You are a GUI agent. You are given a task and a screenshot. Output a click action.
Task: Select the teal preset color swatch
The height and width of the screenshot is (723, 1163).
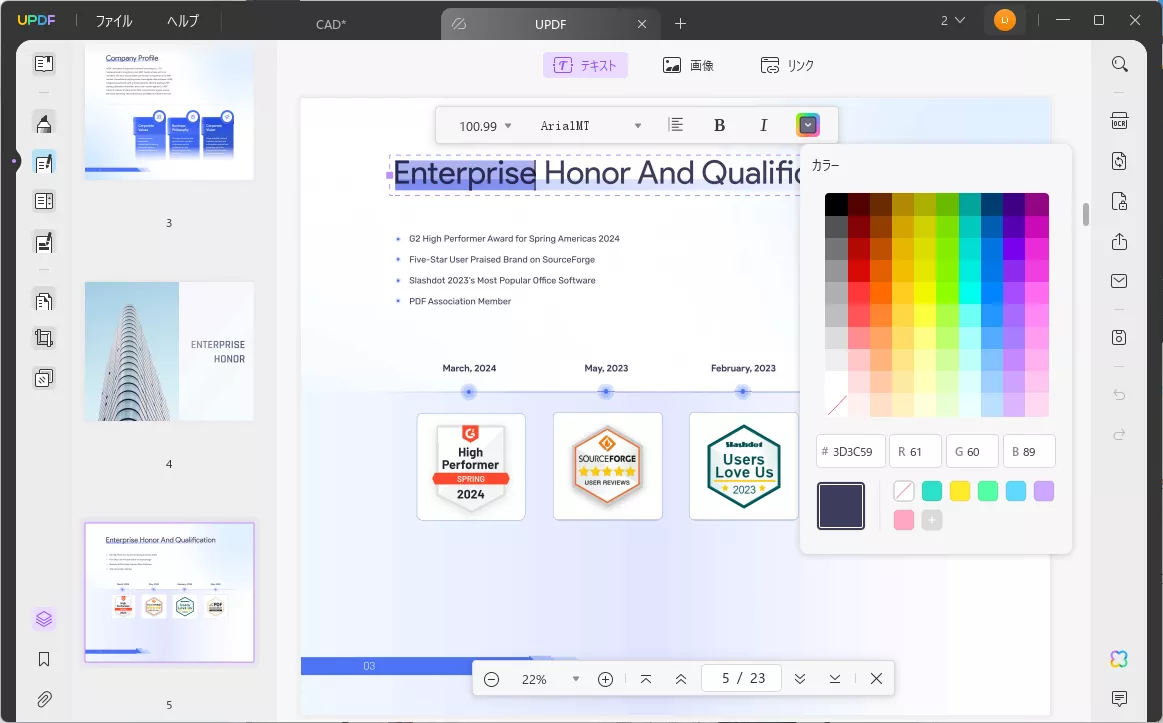point(932,491)
